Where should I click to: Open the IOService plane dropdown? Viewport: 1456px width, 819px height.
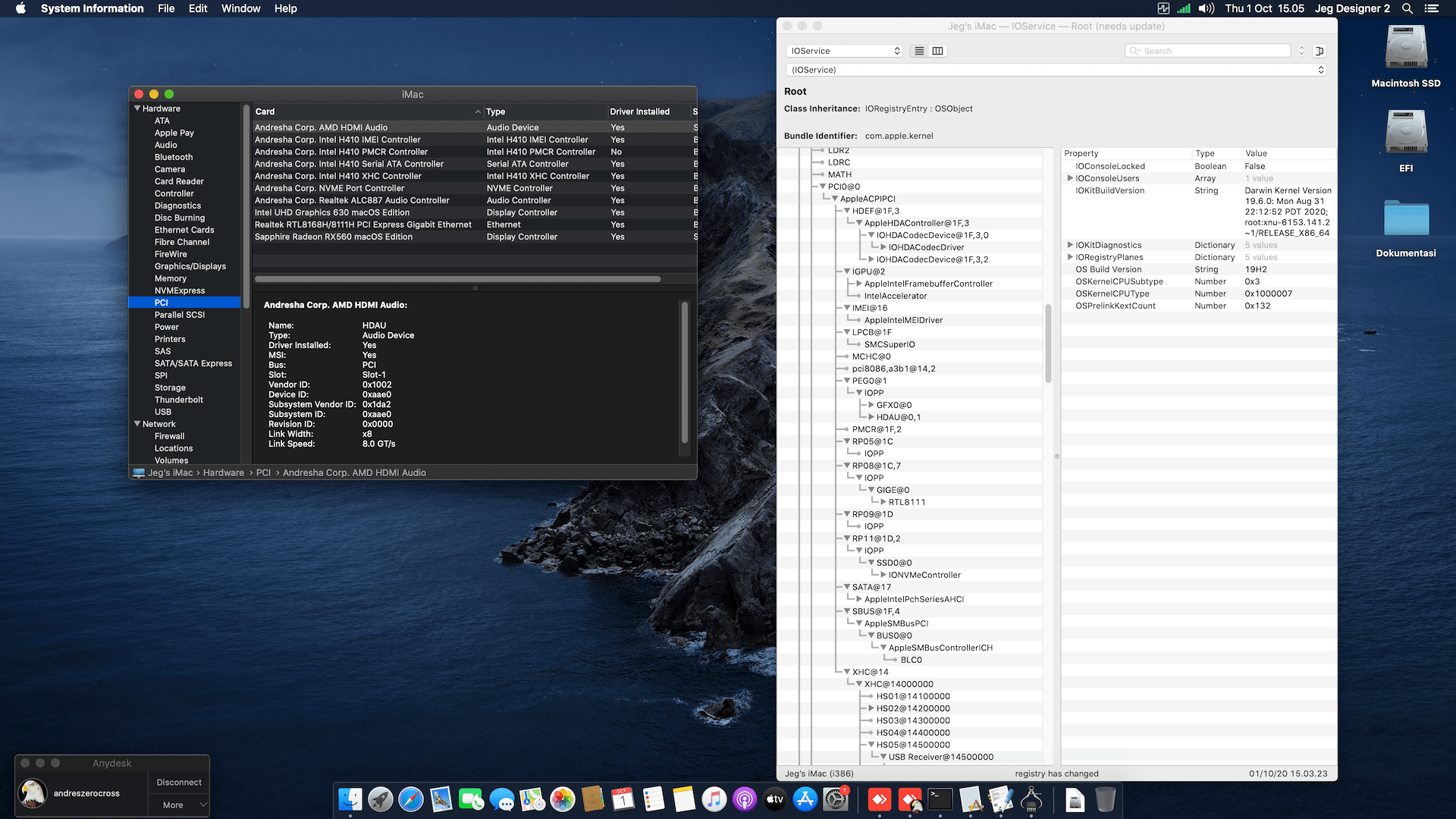point(843,51)
